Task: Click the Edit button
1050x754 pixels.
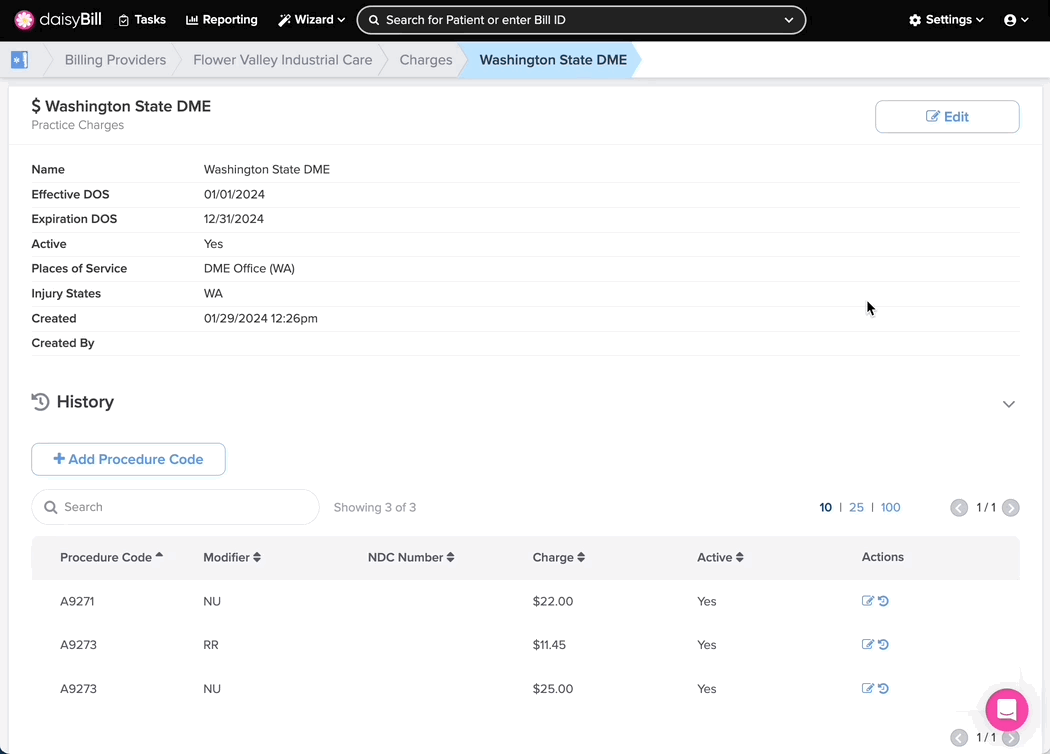Action: [947, 117]
